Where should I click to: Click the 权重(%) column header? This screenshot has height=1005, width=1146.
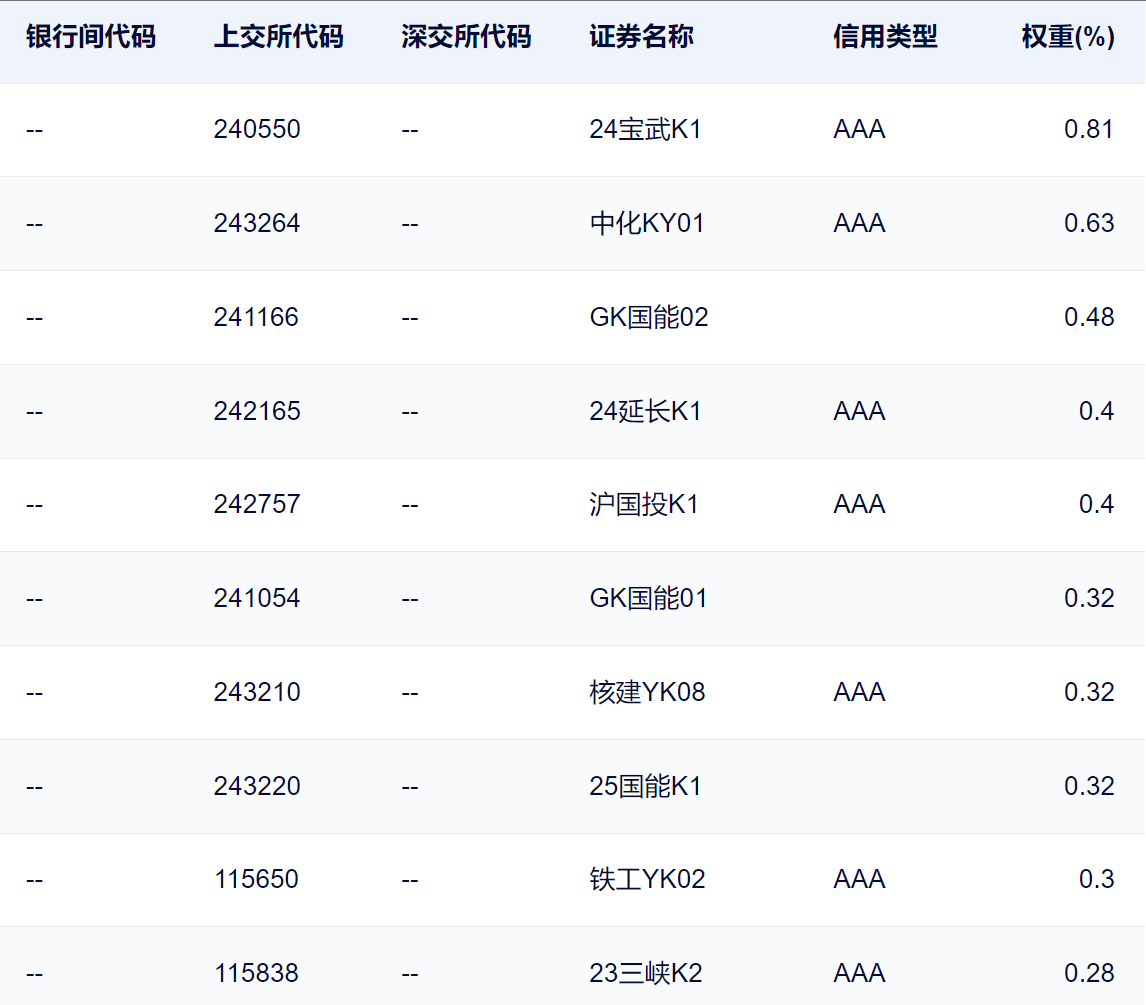tap(1068, 37)
